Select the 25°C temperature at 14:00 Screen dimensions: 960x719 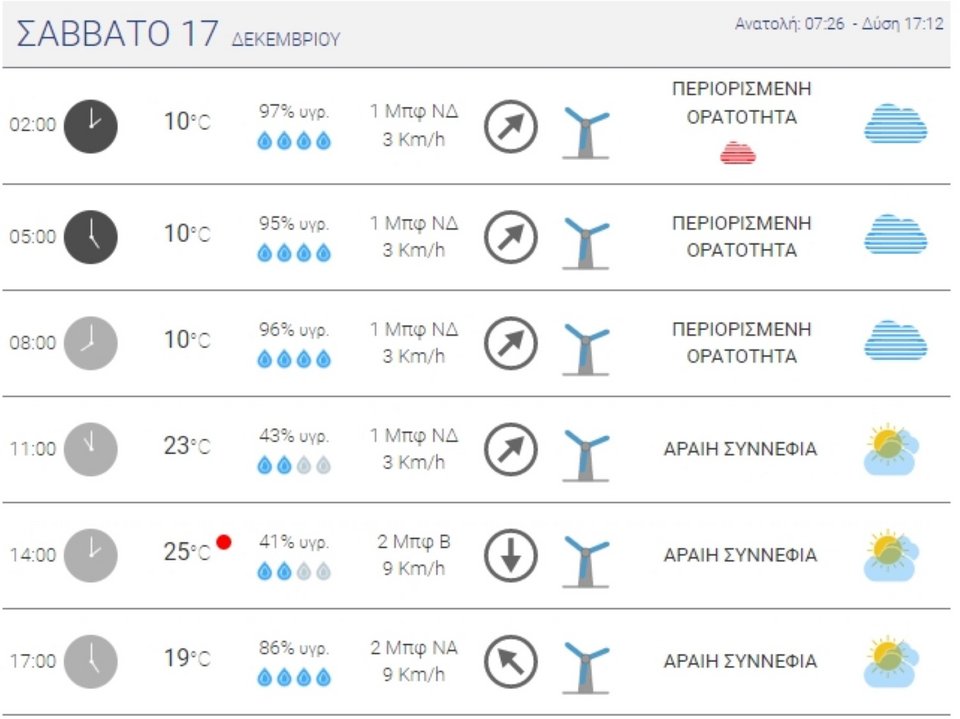[x=187, y=552]
